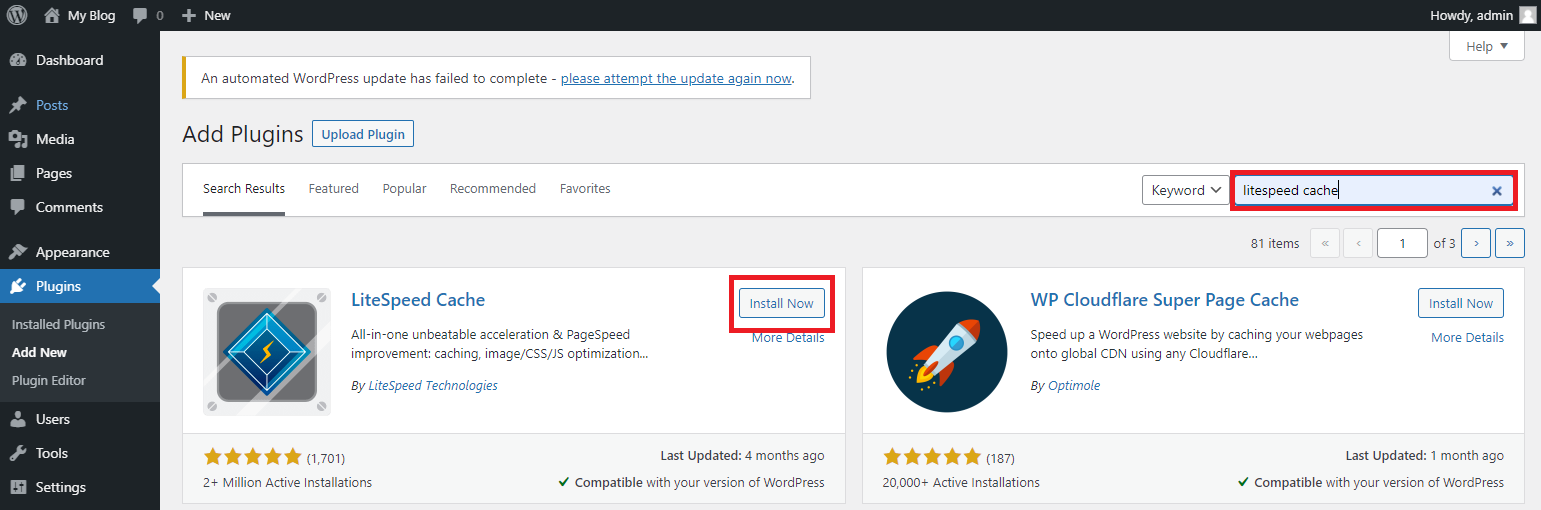This screenshot has height=510, width=1541.
Task: Visit My Blog site home
Action: coord(80,15)
